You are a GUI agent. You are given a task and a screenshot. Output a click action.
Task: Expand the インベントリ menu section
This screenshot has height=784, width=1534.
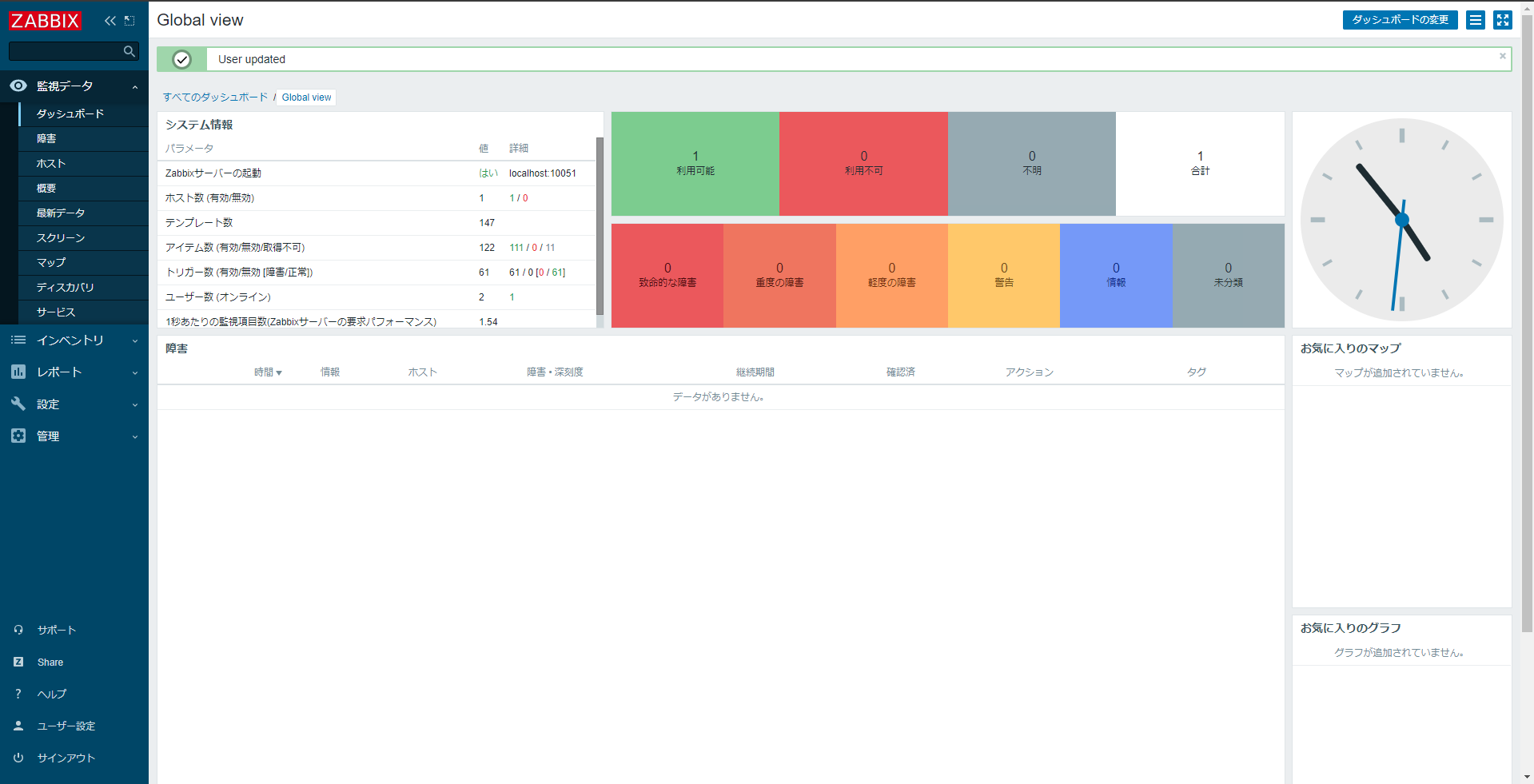pyautogui.click(x=74, y=340)
